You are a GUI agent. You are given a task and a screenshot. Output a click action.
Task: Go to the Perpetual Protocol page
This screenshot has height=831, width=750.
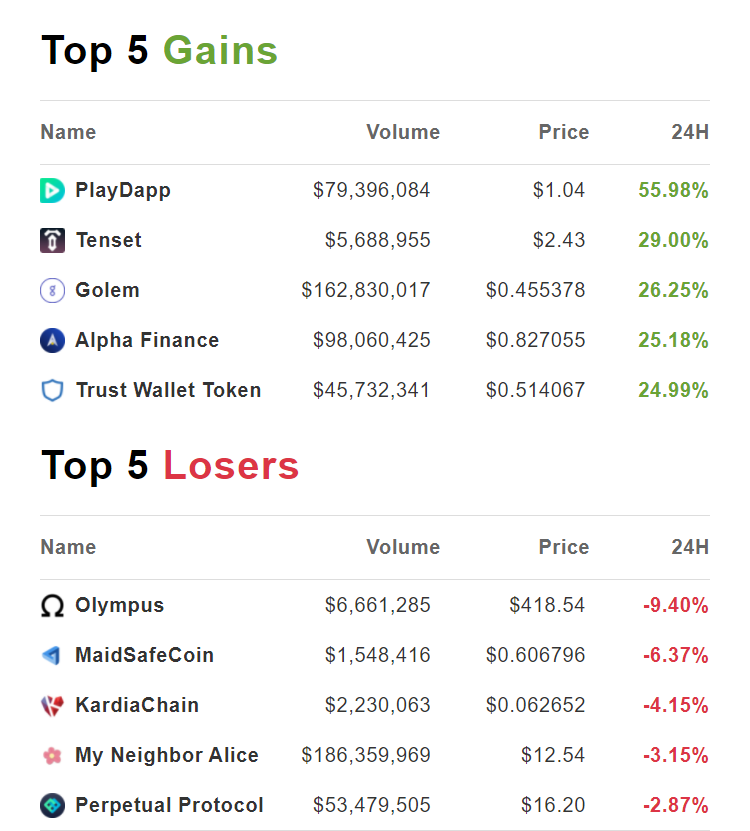169,805
